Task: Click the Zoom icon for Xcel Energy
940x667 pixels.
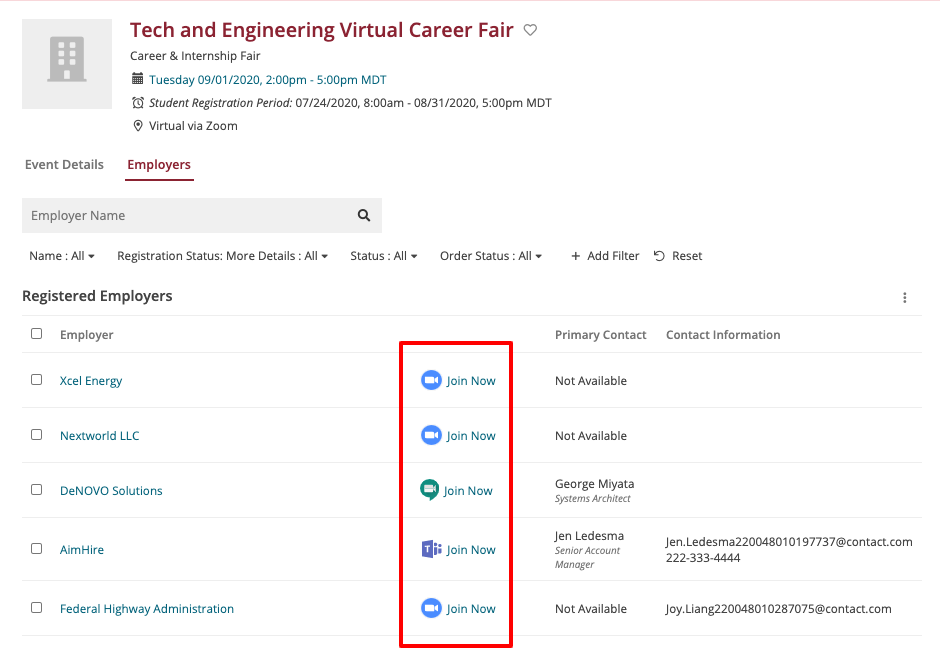Action: (x=431, y=381)
